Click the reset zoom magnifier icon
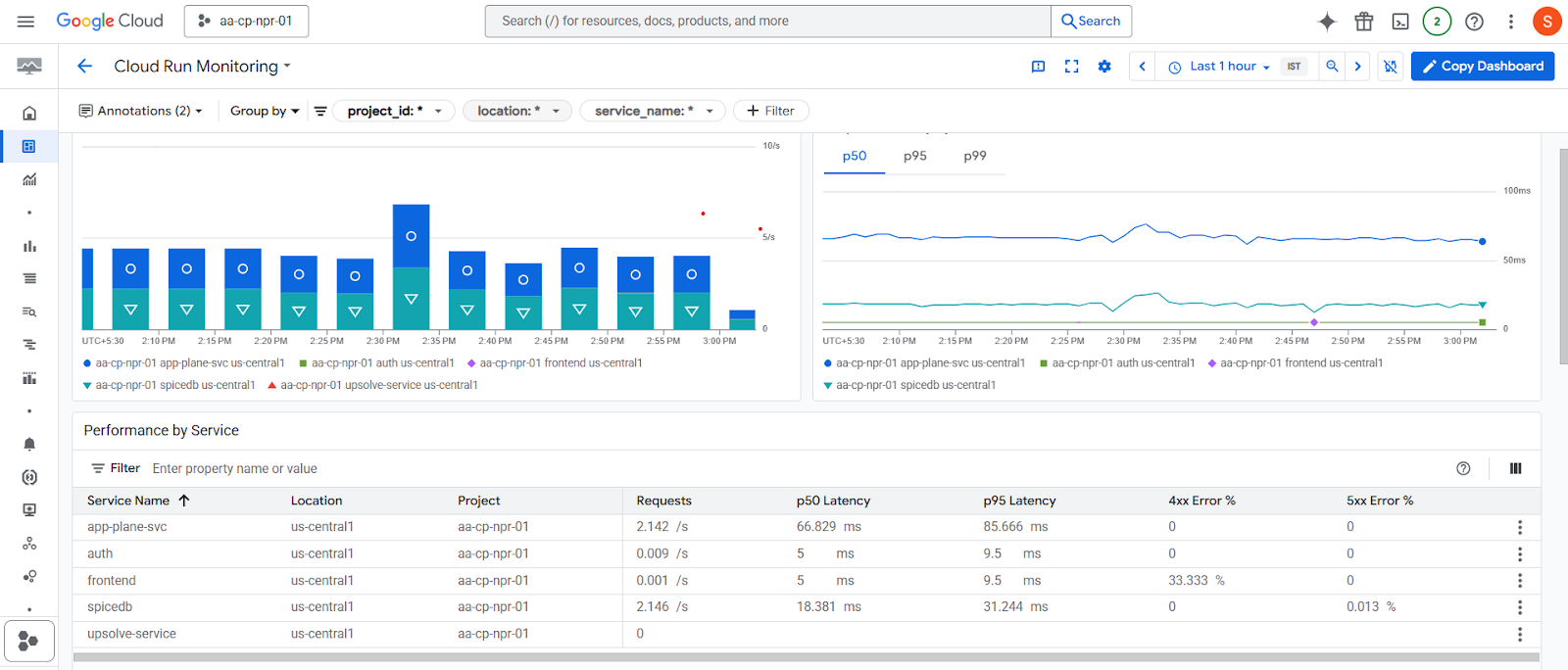1568x670 pixels. pyautogui.click(x=1332, y=67)
